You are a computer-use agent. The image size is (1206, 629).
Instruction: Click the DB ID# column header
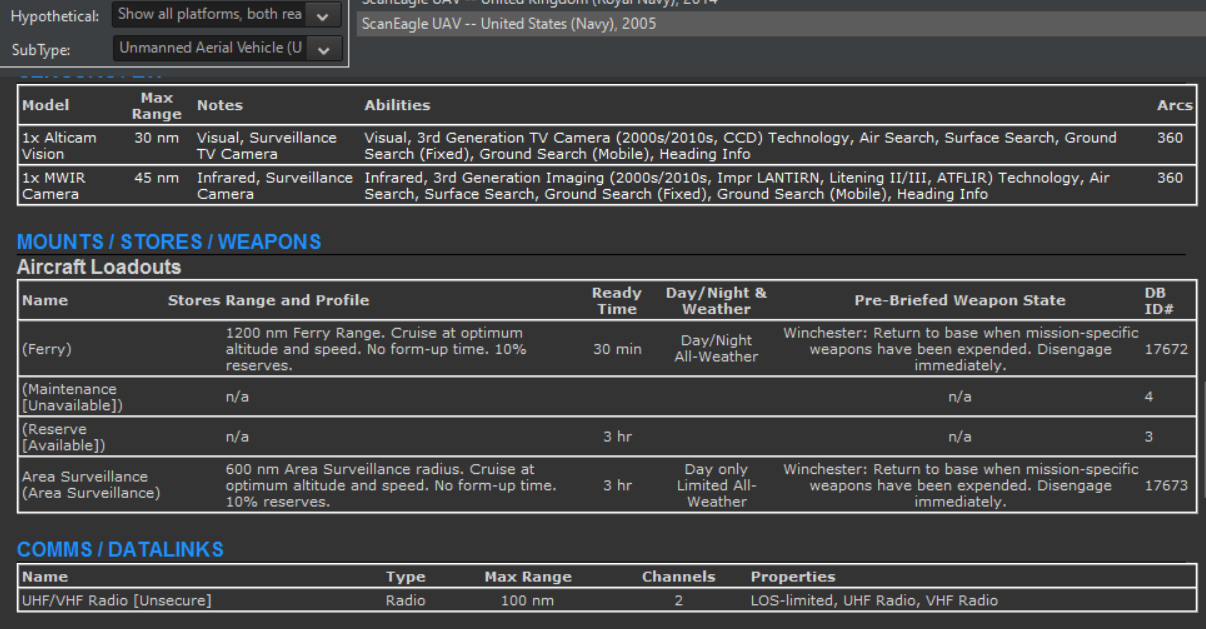[1158, 301]
